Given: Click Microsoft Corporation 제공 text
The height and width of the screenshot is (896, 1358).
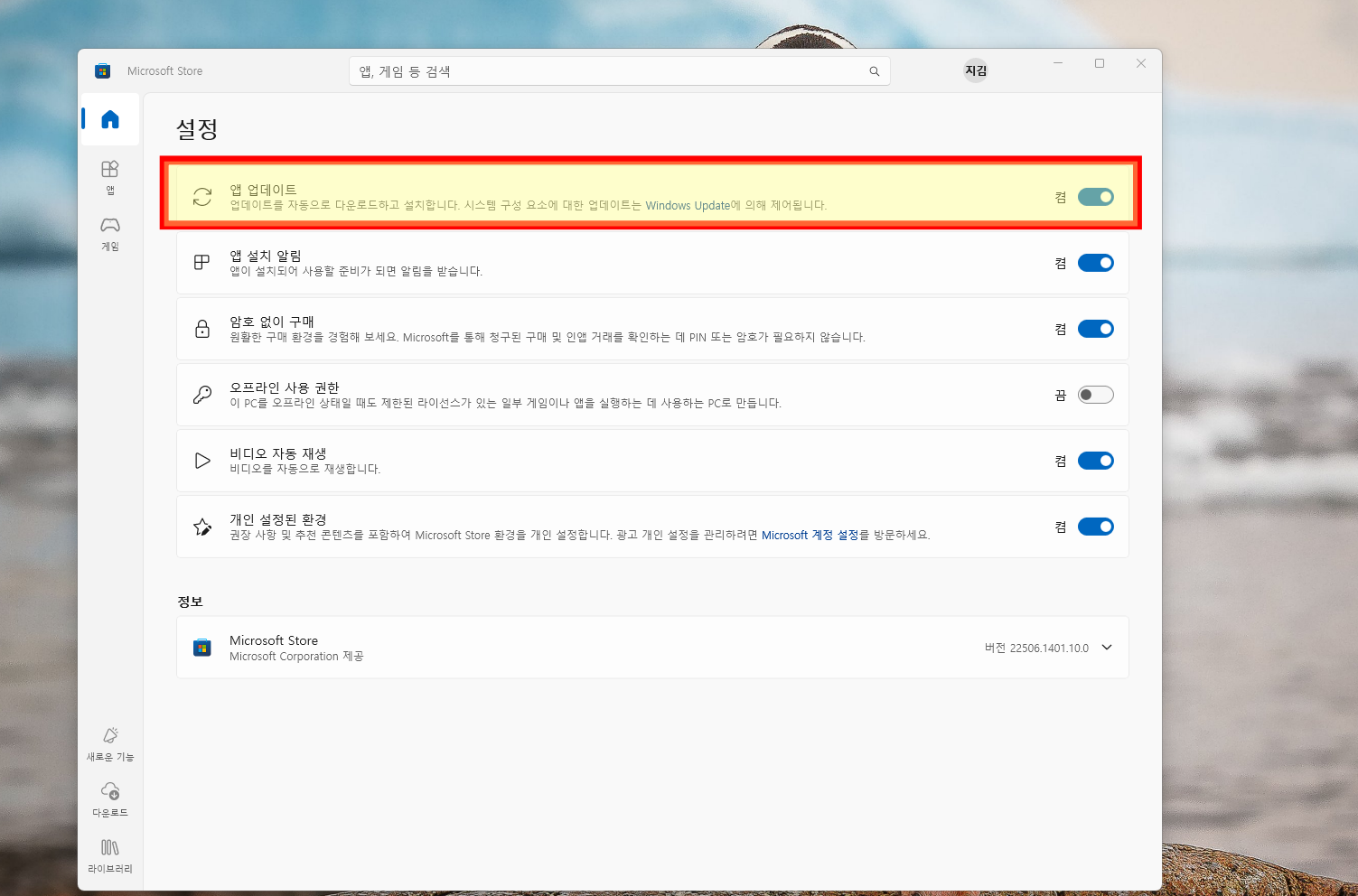Looking at the screenshot, I should coord(296,657).
